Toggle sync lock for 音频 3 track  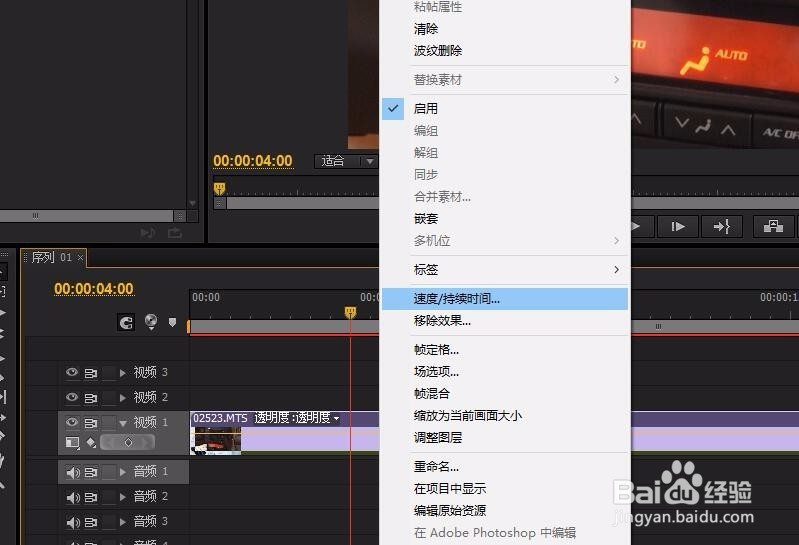(91, 522)
